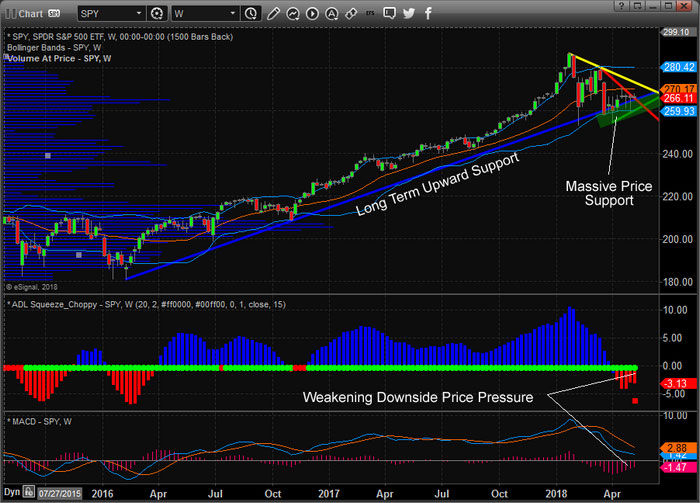The image size is (700, 503).
Task: Click the 2.88 orange MACD value
Action: [678, 448]
